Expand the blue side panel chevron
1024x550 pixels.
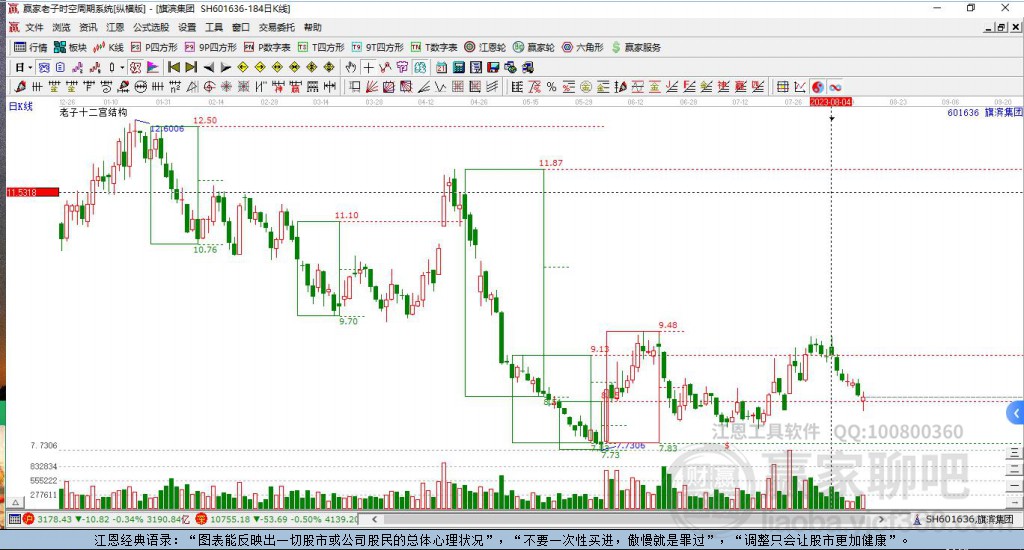click(x=1016, y=413)
